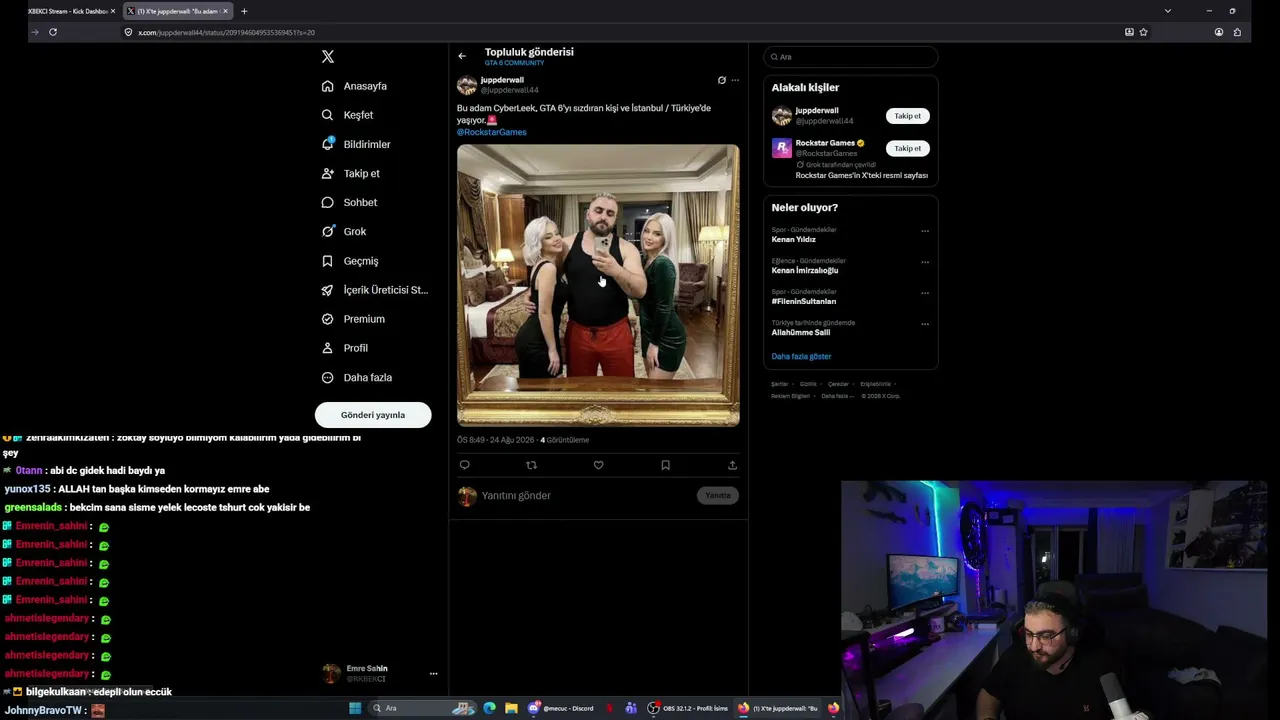Click the reply comment icon
This screenshot has width=1280, height=720.
[x=464, y=465]
